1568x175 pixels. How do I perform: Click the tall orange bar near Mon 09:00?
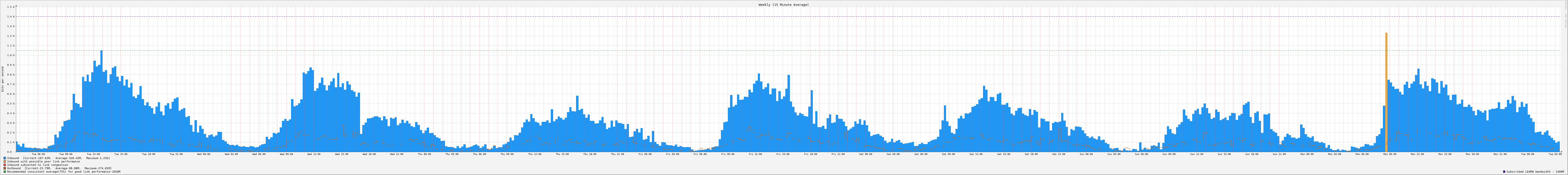pos(1386,91)
